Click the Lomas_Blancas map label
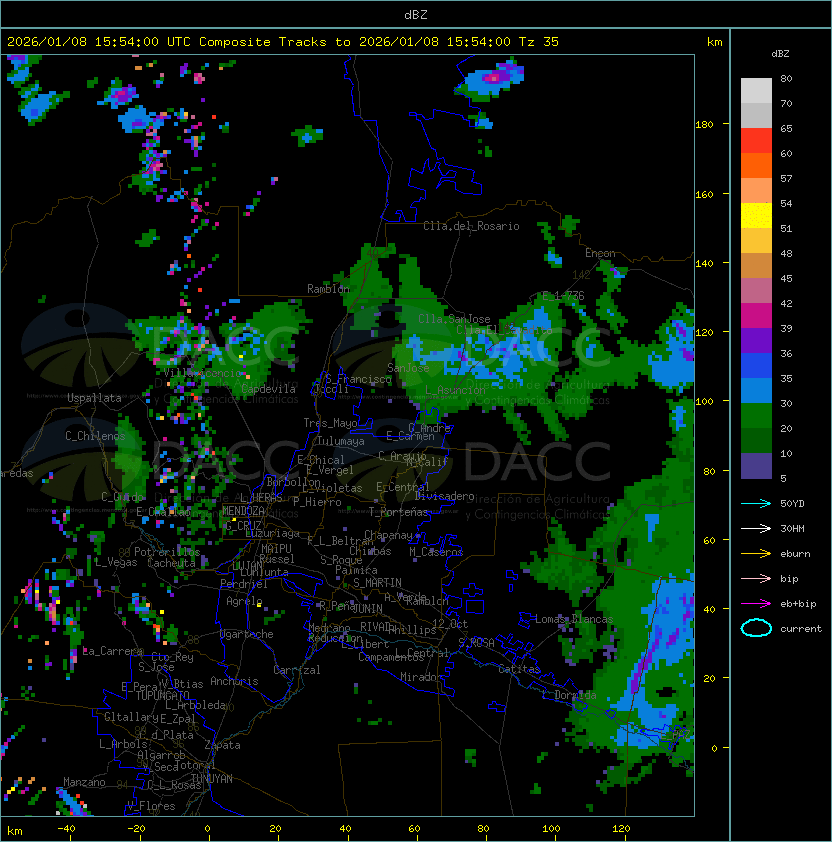Viewport: 832px width, 842px height. click(x=573, y=620)
